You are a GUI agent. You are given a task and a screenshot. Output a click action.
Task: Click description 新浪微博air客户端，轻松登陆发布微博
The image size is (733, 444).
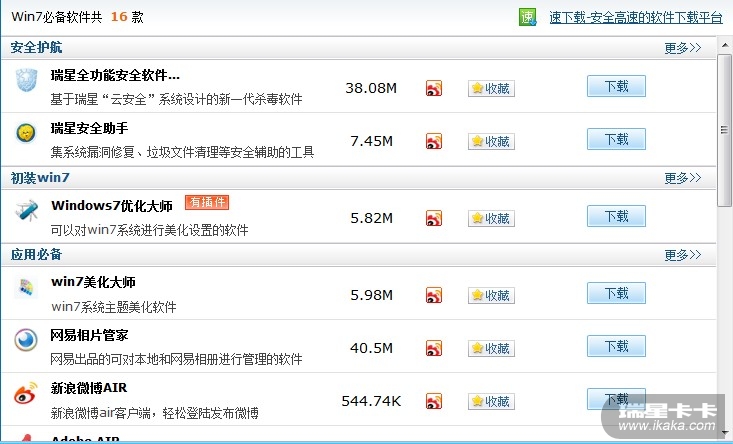155,413
